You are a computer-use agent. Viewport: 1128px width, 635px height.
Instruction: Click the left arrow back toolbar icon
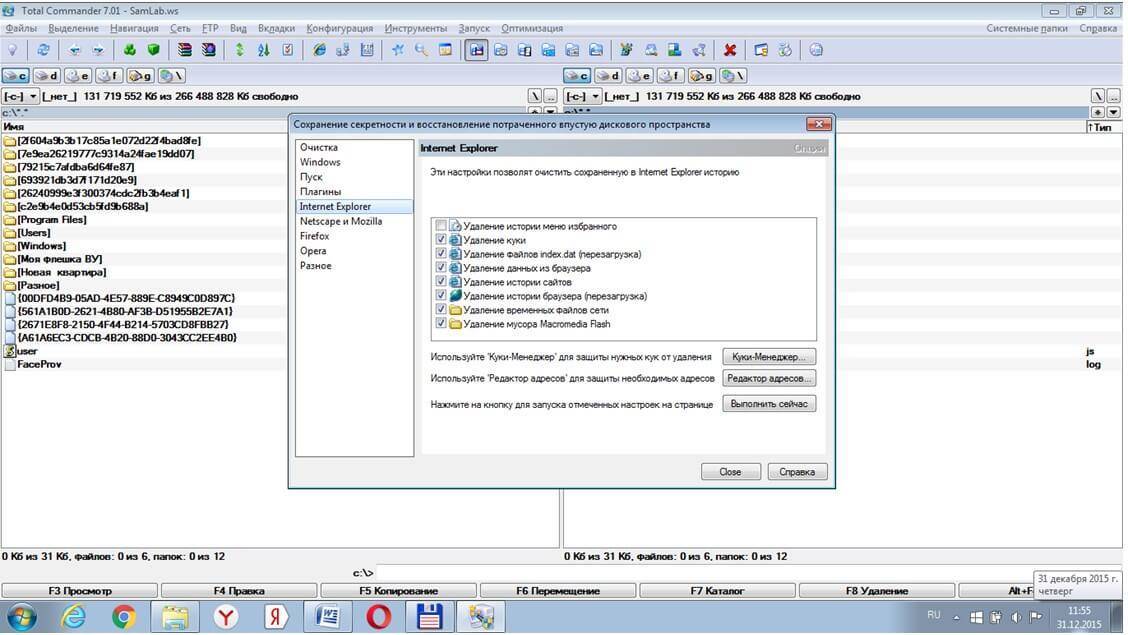pyautogui.click(x=74, y=49)
